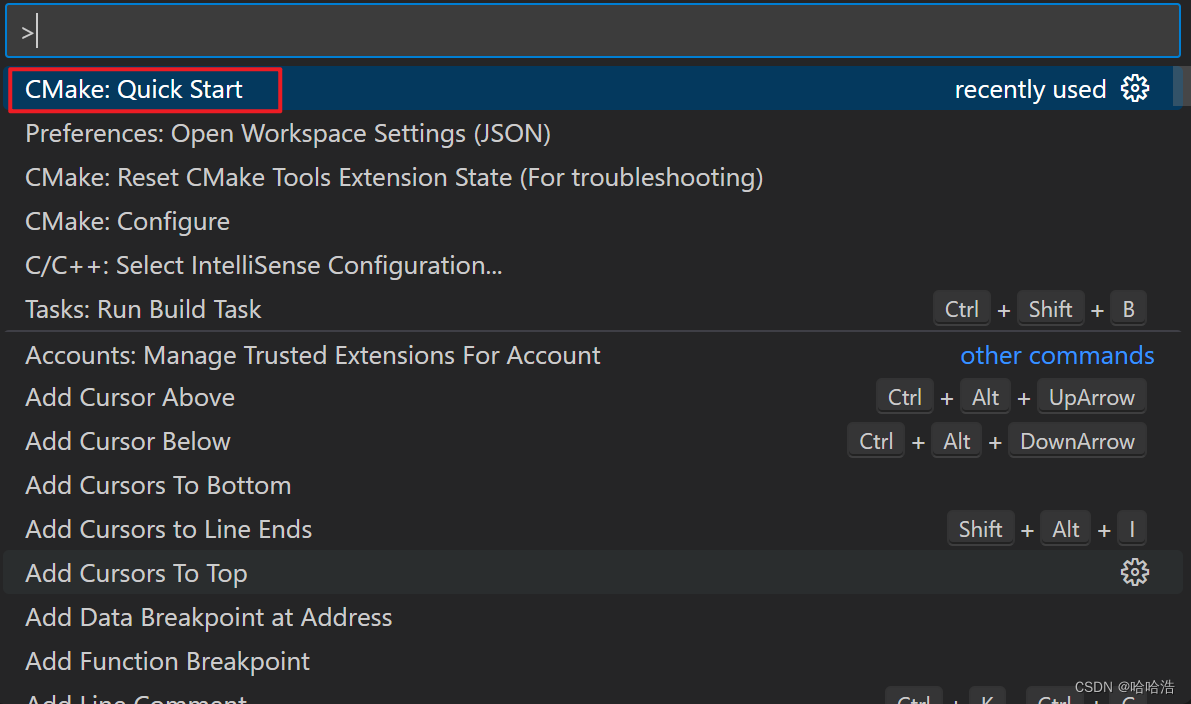Screen dimensions: 1191x704
Task: Click the Ctrl key badge on Tasks: Run Build Task
Action: point(961,308)
